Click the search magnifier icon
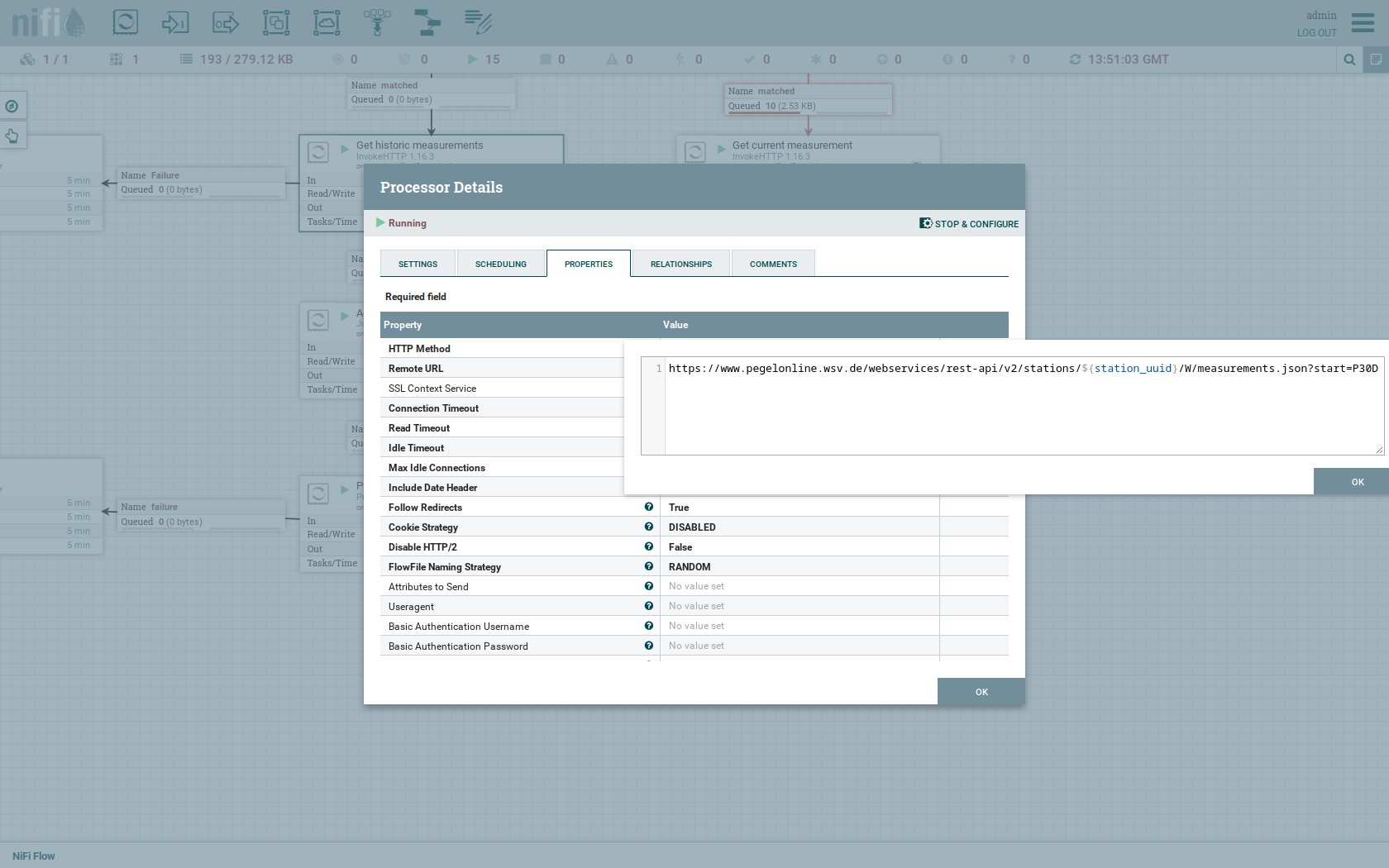Image resolution: width=1389 pixels, height=868 pixels. (1349, 60)
